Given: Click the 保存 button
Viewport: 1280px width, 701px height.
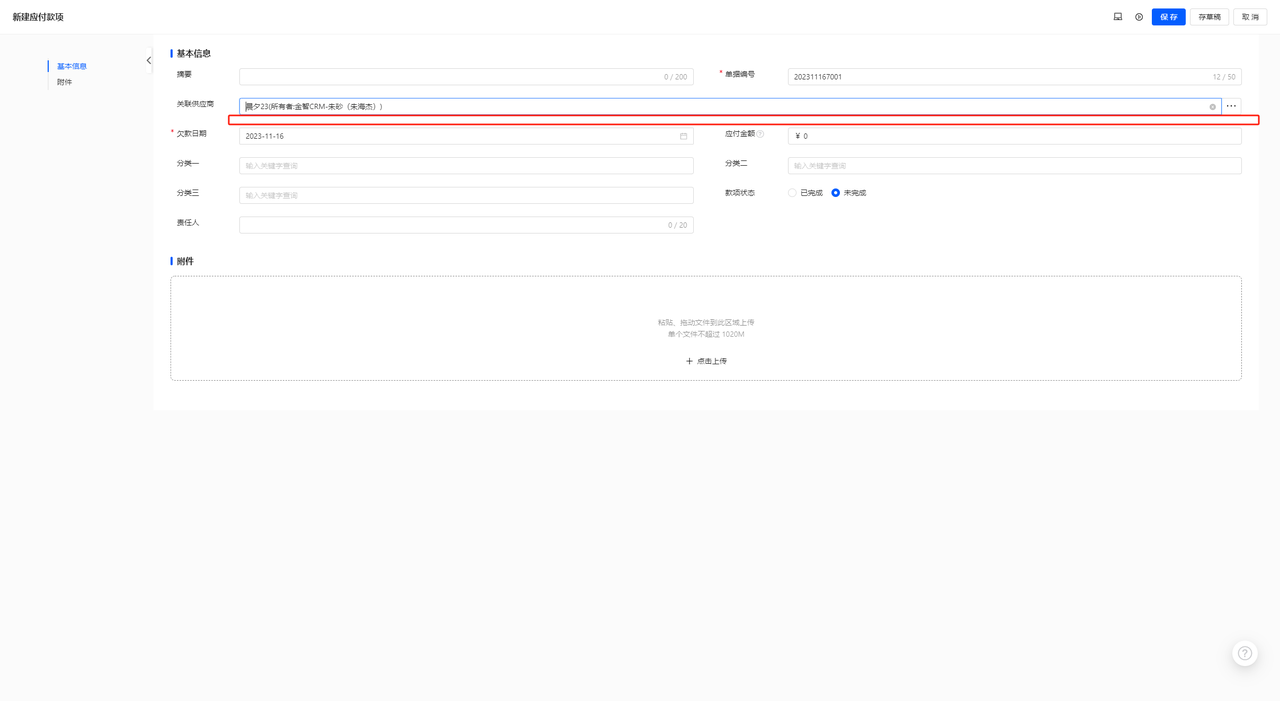Looking at the screenshot, I should [1168, 17].
